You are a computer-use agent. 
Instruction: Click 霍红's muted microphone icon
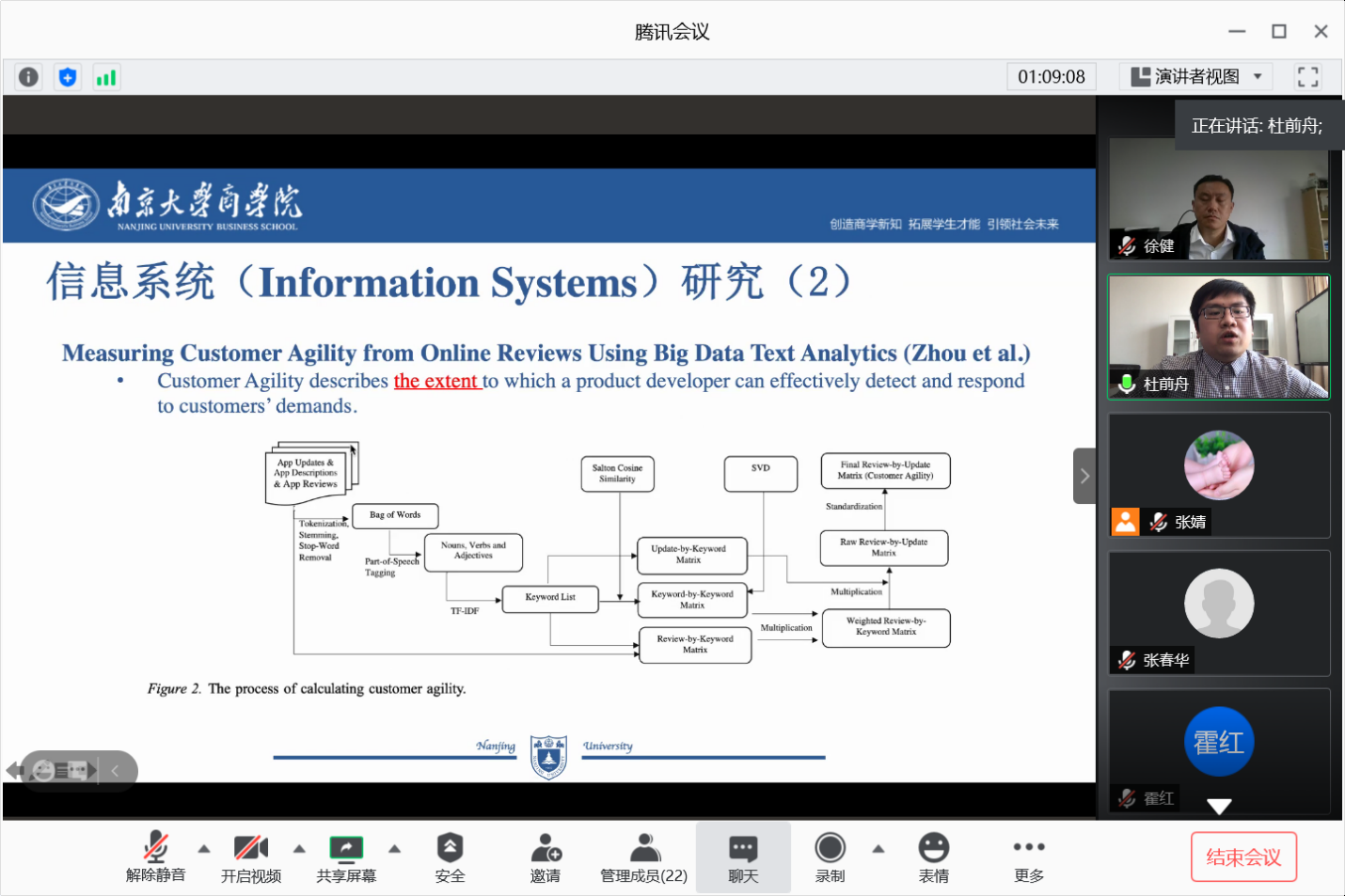(1127, 798)
